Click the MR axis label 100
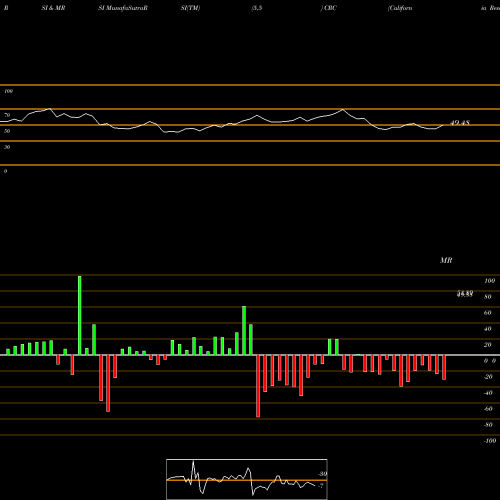Viewport: 500px width, 500px height. point(489,281)
